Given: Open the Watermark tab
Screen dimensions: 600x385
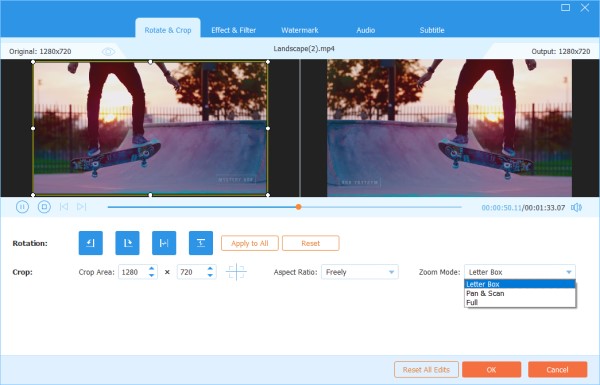Looking at the screenshot, I should click(x=300, y=30).
